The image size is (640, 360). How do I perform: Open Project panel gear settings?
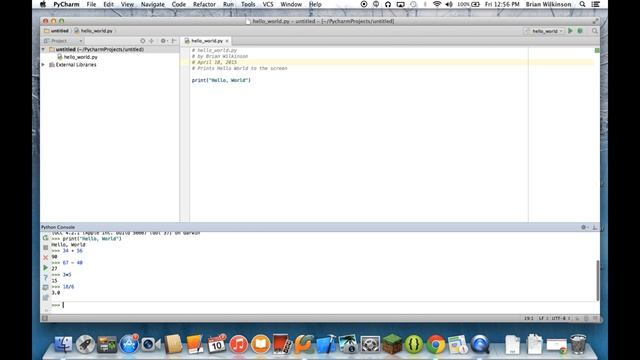[x=163, y=41]
